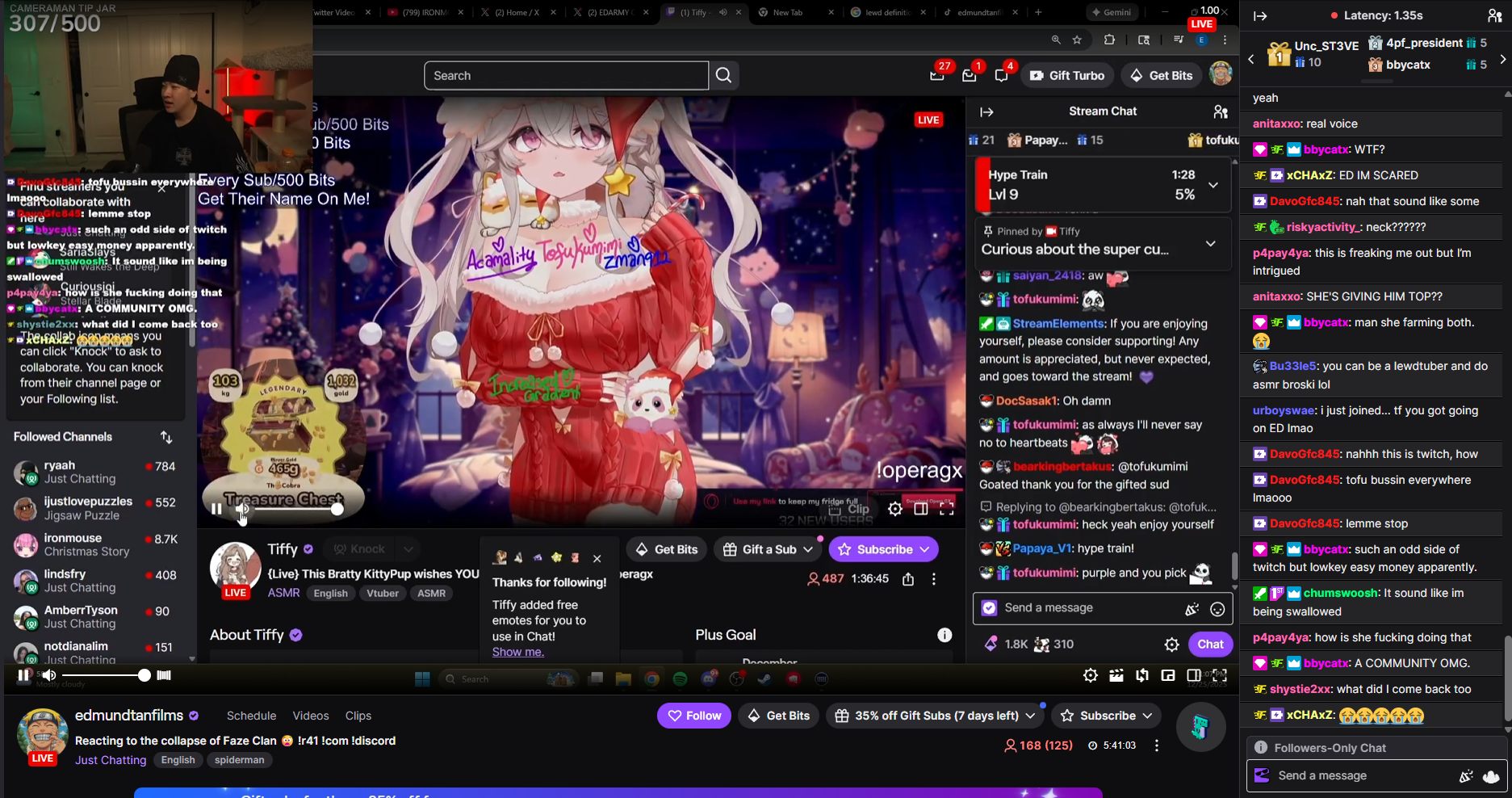This screenshot has height=798, width=1512.
Task: Open Gift a Sub dropdown for Tiffy
Action: [x=807, y=549]
